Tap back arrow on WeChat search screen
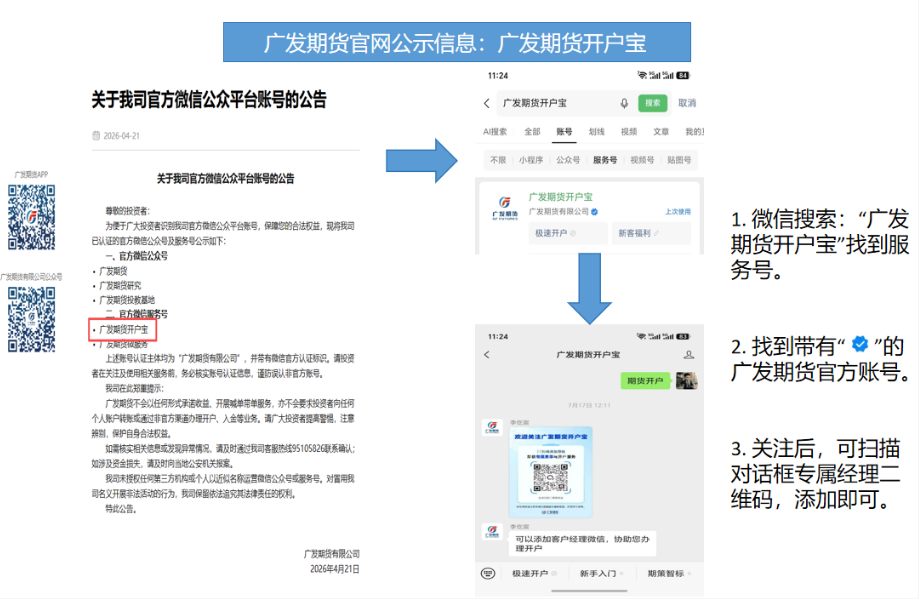The image size is (919, 599). tap(486, 103)
